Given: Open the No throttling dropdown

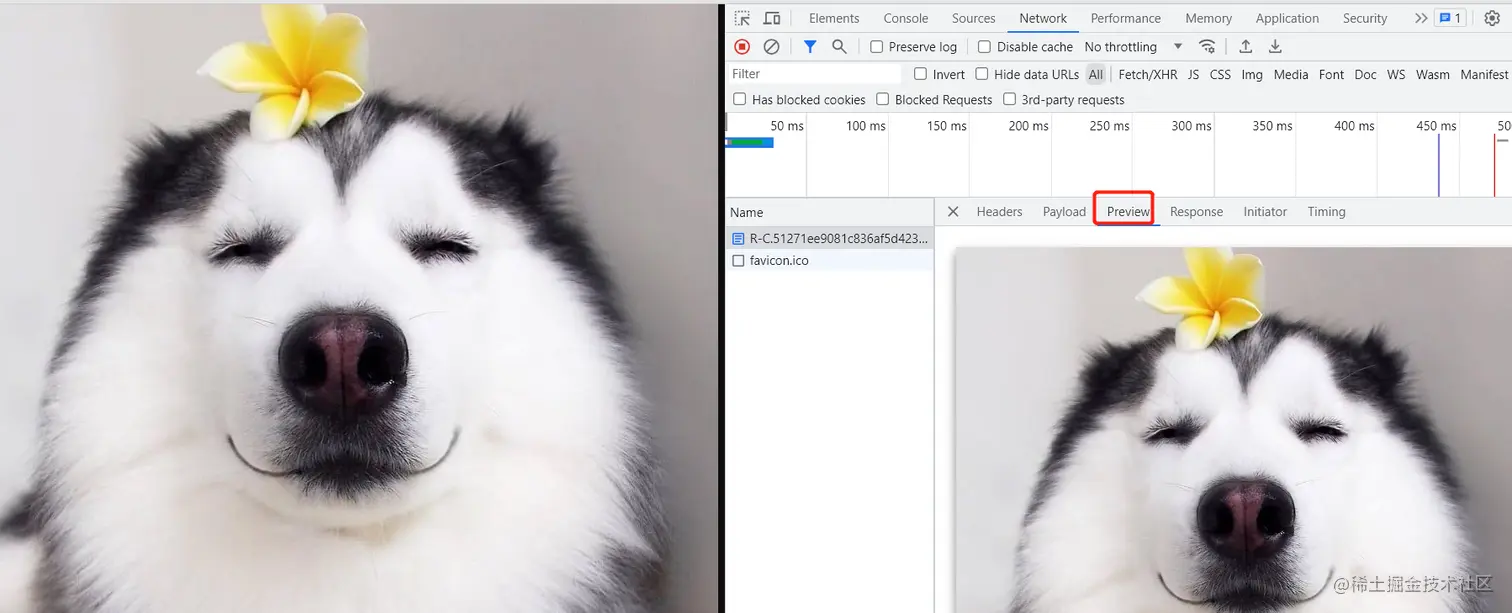Looking at the screenshot, I should 1128,46.
